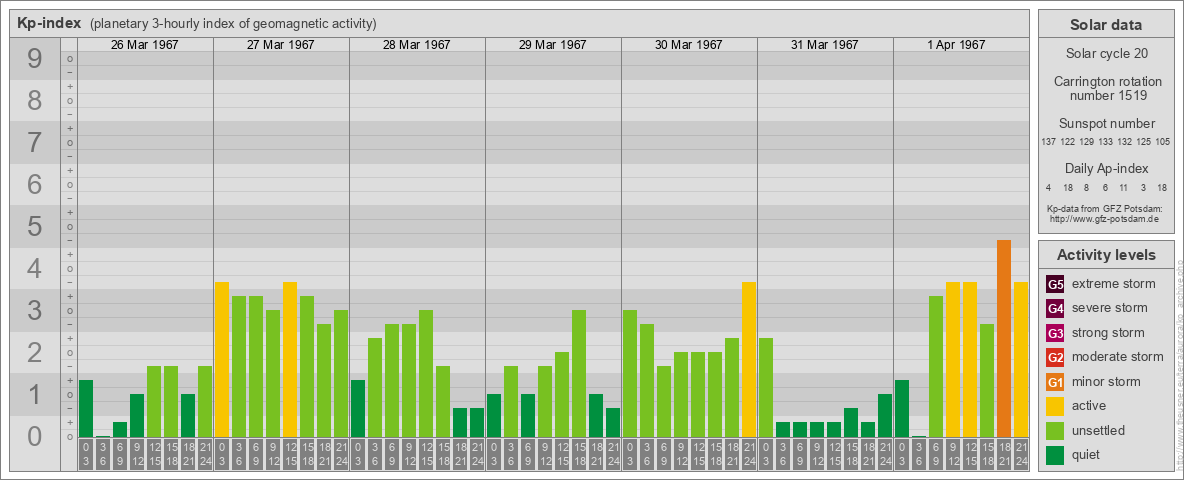Select the light green unsettled legend swatch
The image size is (1184, 480).
(1055, 430)
